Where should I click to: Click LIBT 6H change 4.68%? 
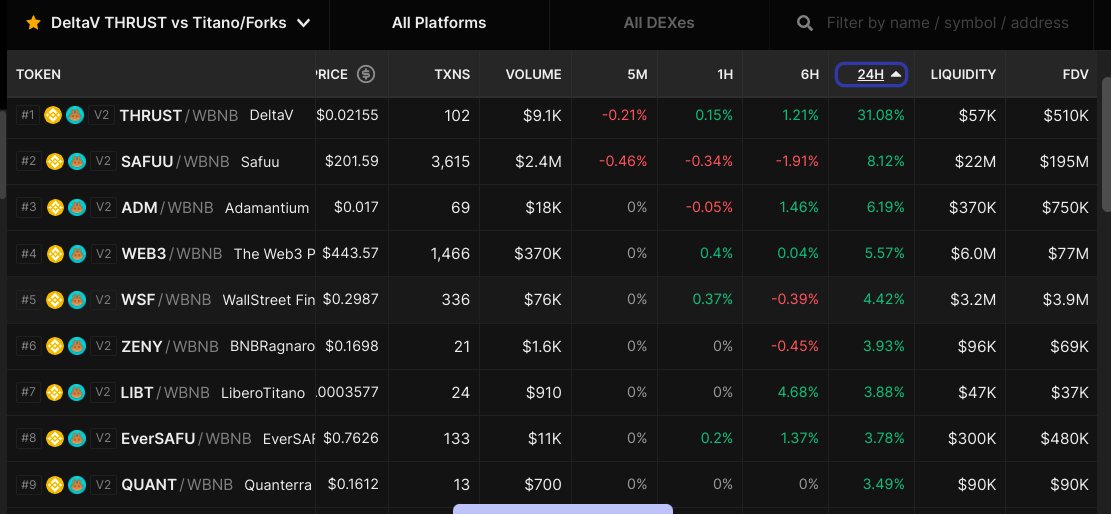(x=798, y=392)
